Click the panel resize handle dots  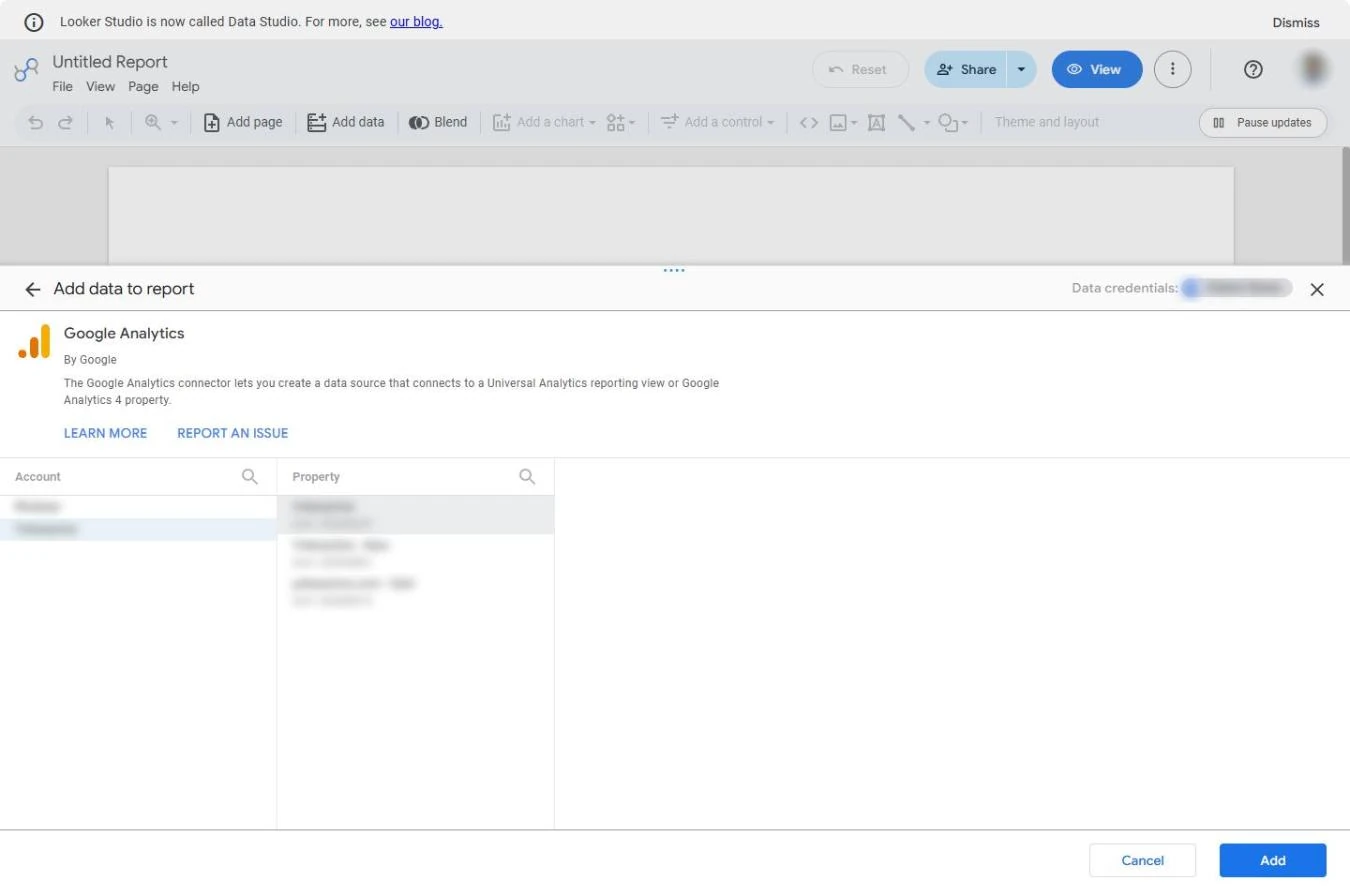click(674, 270)
